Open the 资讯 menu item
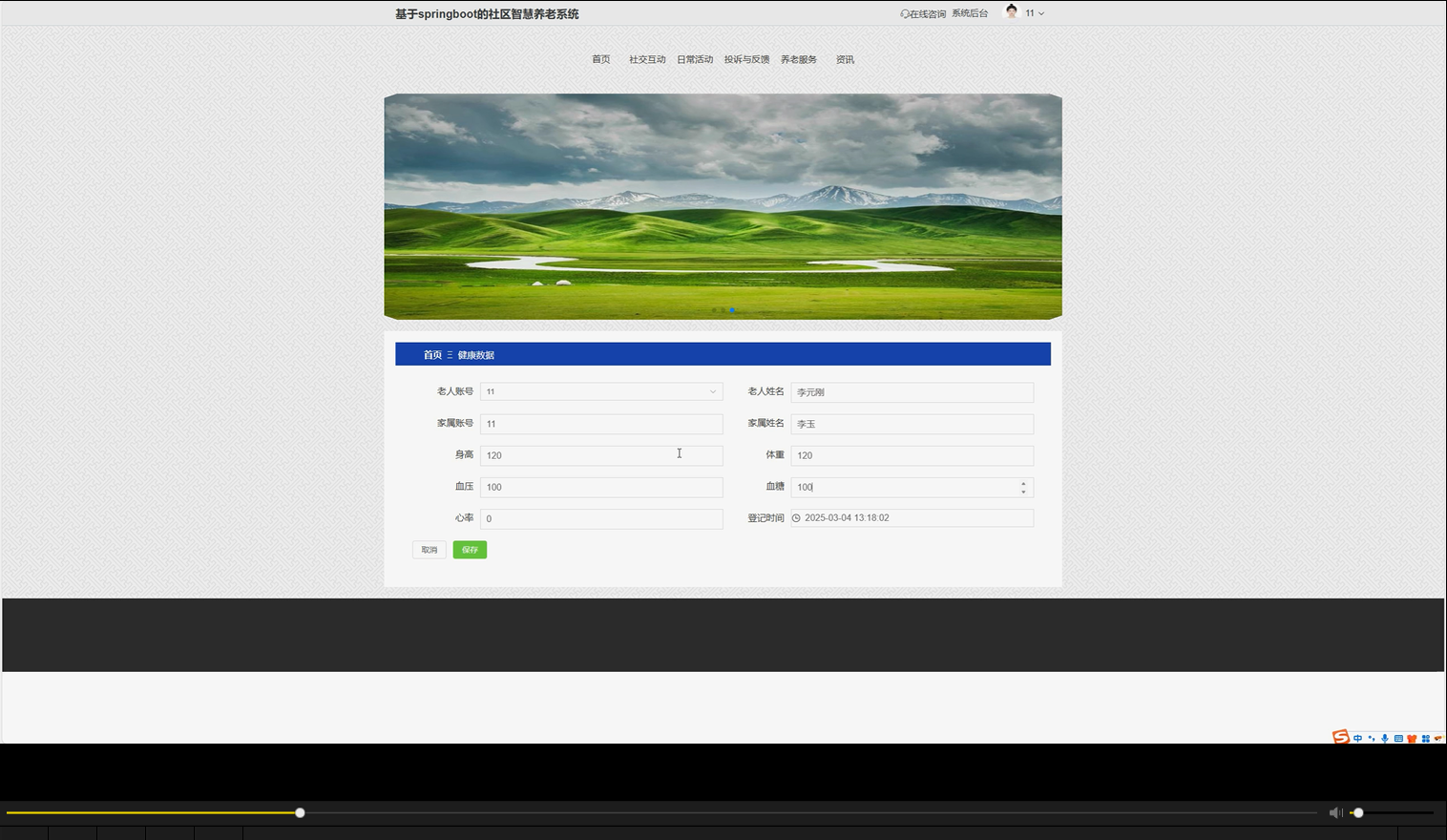Viewport: 1447px width, 840px height. (x=845, y=59)
